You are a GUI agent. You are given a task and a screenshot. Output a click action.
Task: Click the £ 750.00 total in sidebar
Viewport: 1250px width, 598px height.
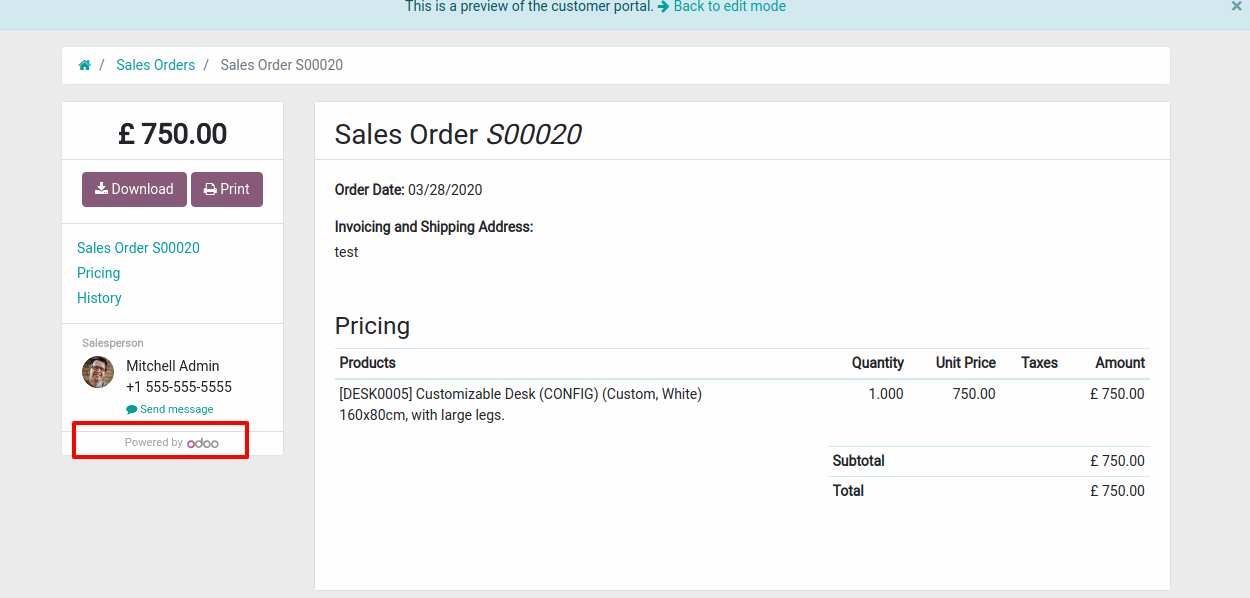click(x=173, y=134)
